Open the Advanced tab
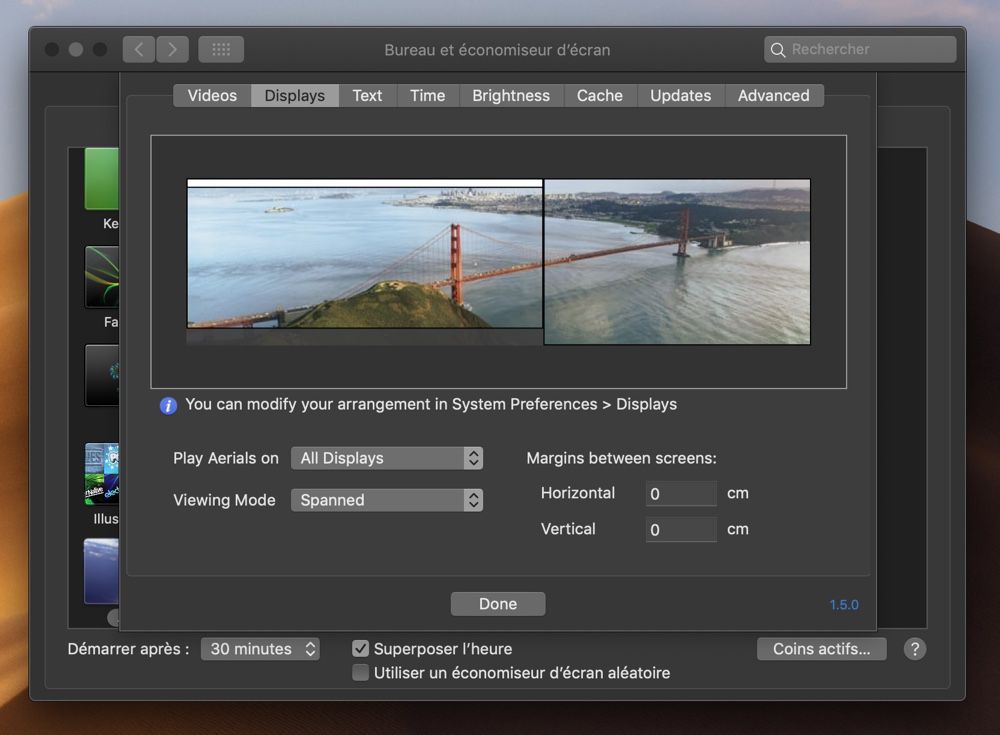Image resolution: width=1000 pixels, height=735 pixels. pyautogui.click(x=774, y=96)
